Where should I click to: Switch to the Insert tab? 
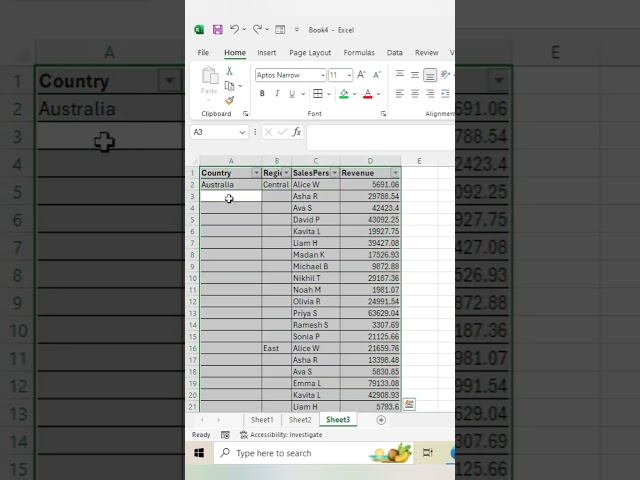(267, 53)
